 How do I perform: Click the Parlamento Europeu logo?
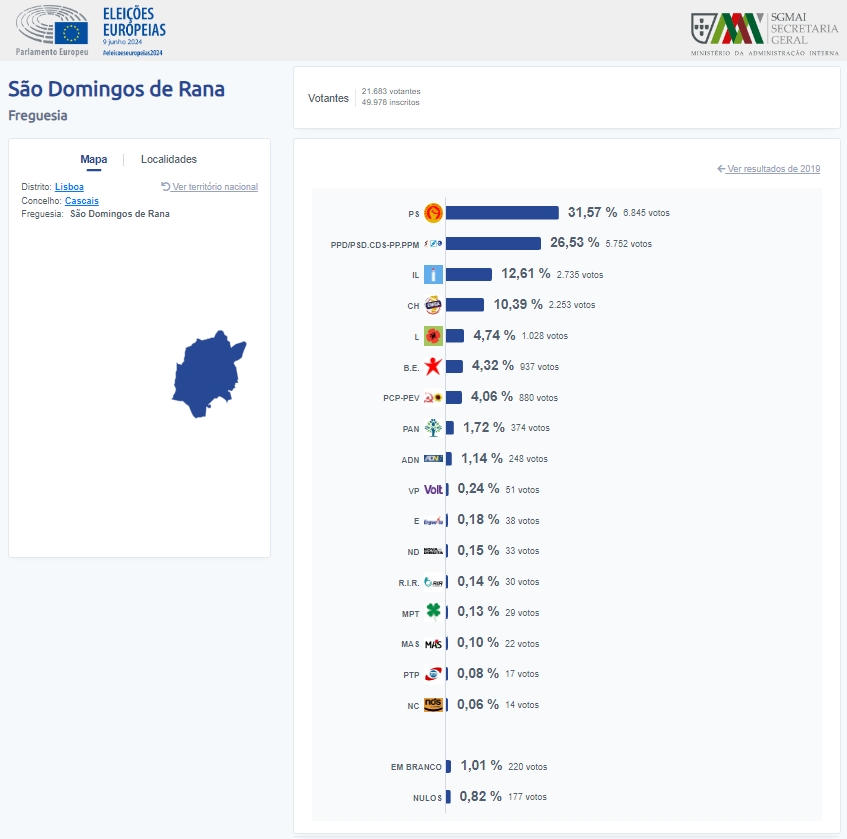coord(52,30)
